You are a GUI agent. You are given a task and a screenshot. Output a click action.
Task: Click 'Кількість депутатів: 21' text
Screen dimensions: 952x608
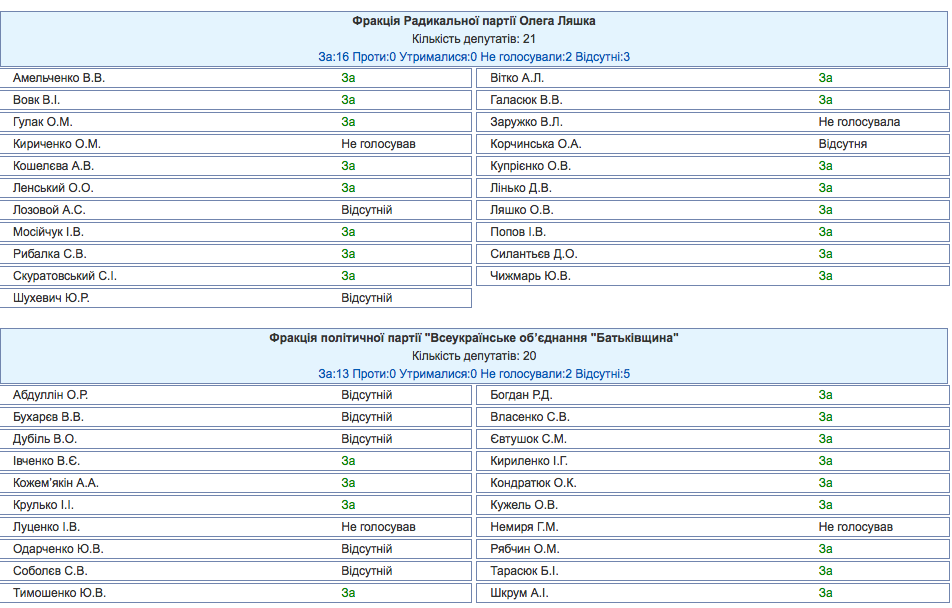(x=474, y=39)
